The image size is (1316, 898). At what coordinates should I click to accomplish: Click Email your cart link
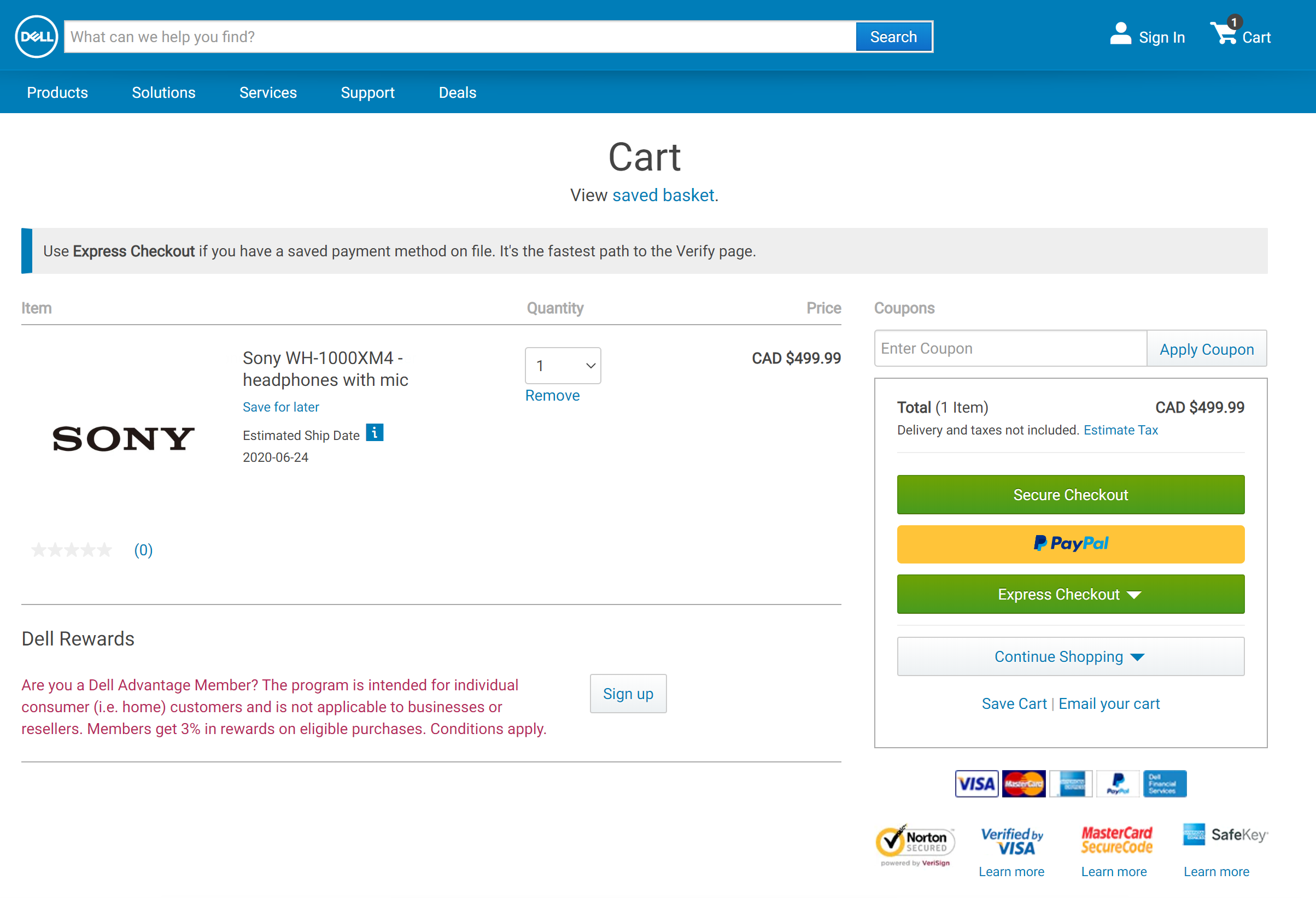tap(1109, 703)
